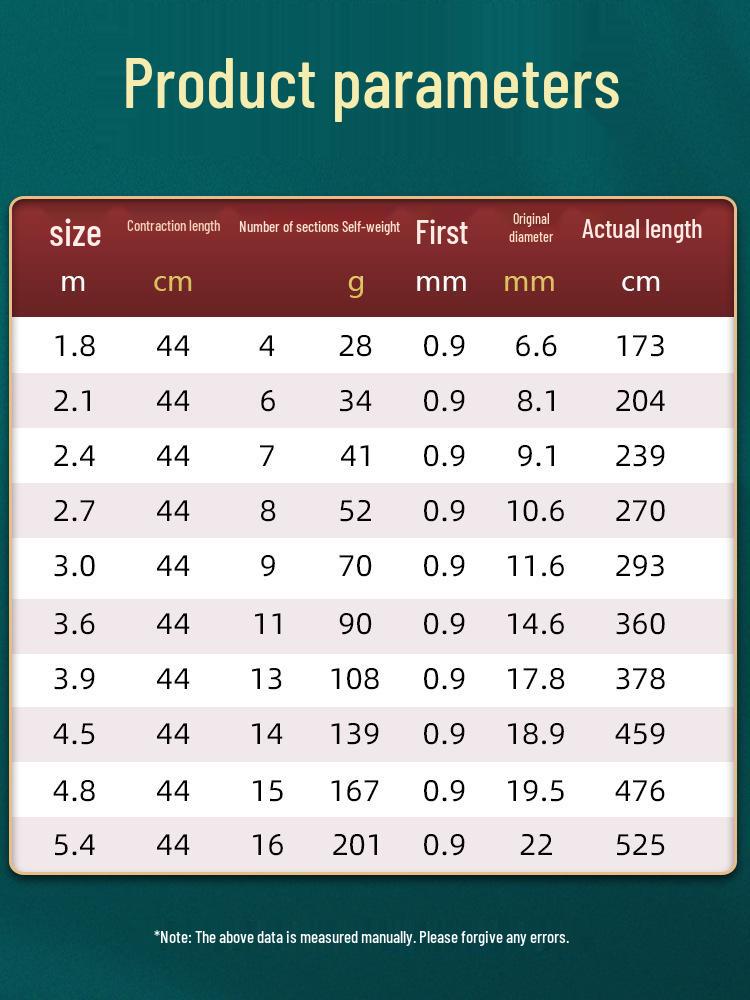Image resolution: width=750 pixels, height=1000 pixels.
Task: Select the 2.1 size row label
Action: pos(74,401)
